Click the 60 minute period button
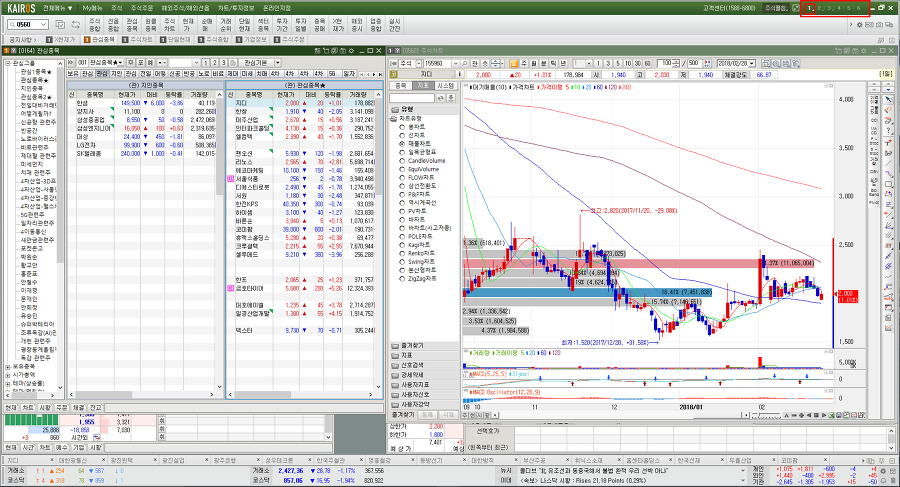 (x=647, y=63)
